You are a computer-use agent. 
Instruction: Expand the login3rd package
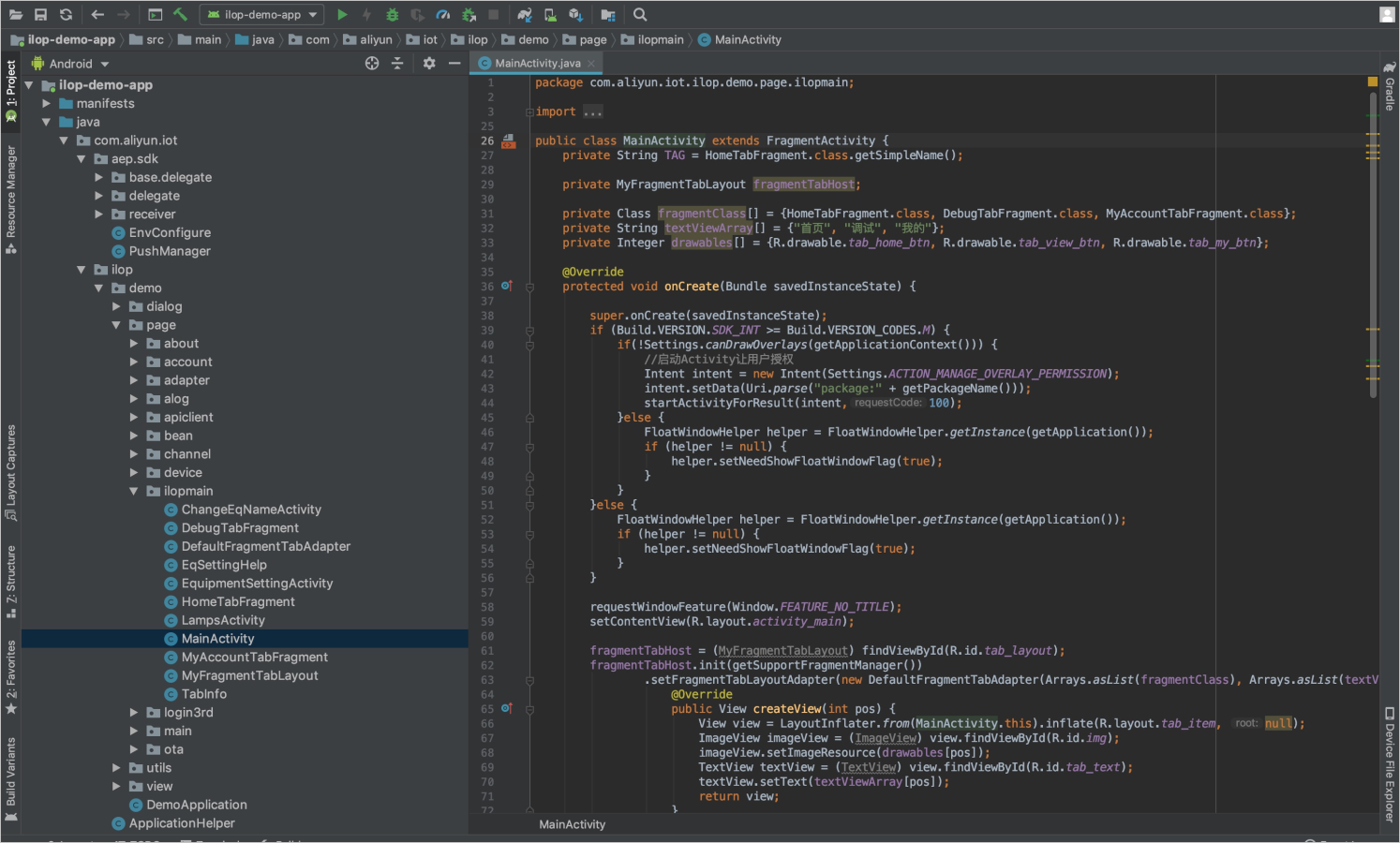(x=134, y=712)
